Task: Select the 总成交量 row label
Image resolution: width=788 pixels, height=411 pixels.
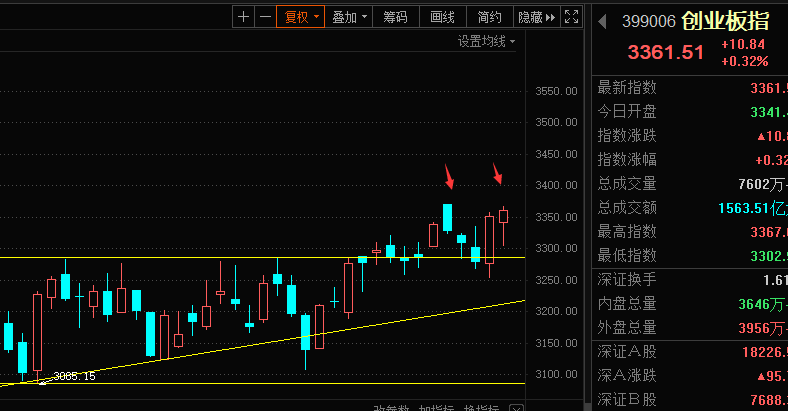Action: (x=627, y=183)
